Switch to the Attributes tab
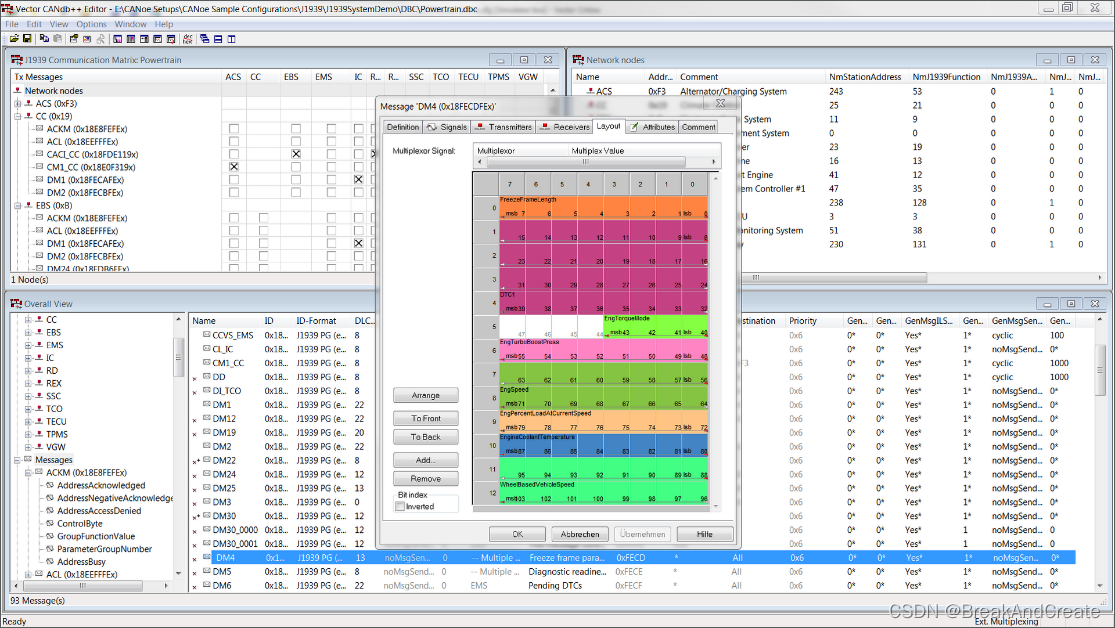This screenshot has width=1115, height=628. point(651,127)
